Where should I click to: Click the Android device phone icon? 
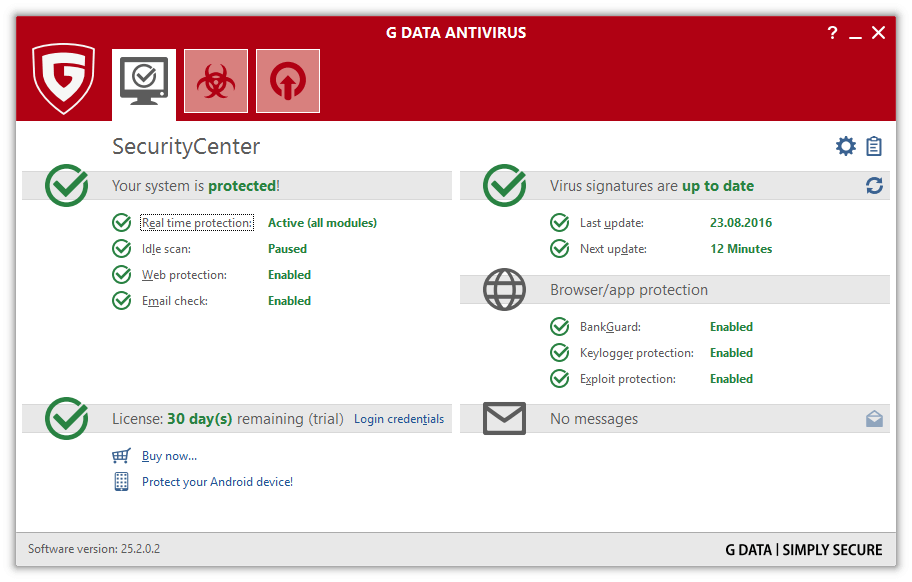121,481
